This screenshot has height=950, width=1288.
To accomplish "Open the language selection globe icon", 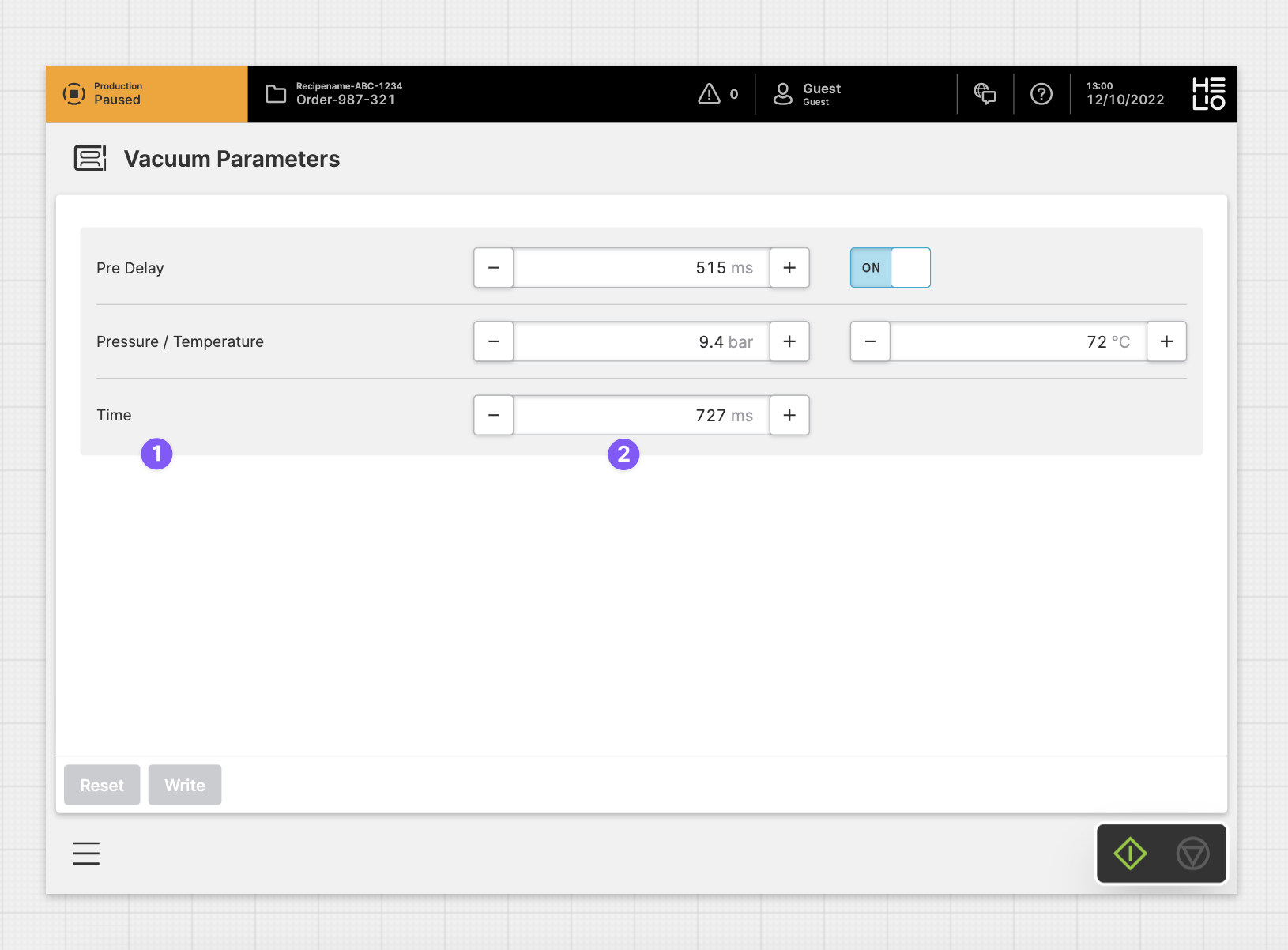I will pyautogui.click(x=985, y=94).
